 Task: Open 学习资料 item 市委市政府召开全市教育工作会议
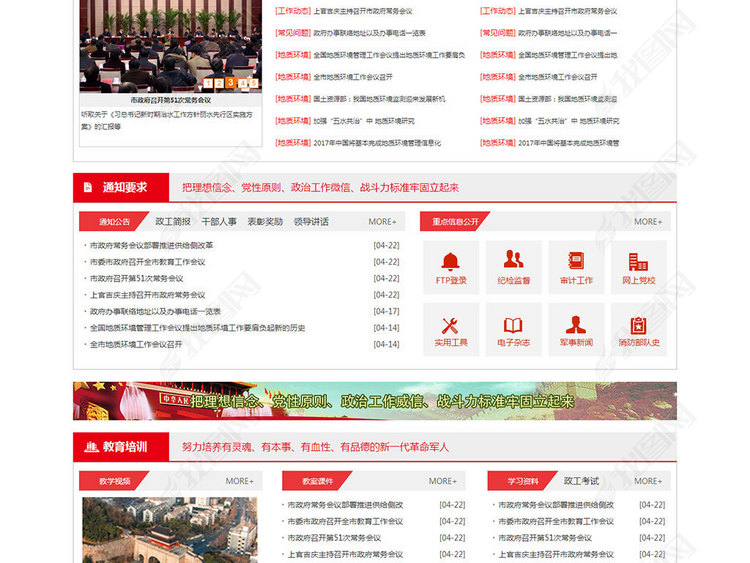point(556,521)
